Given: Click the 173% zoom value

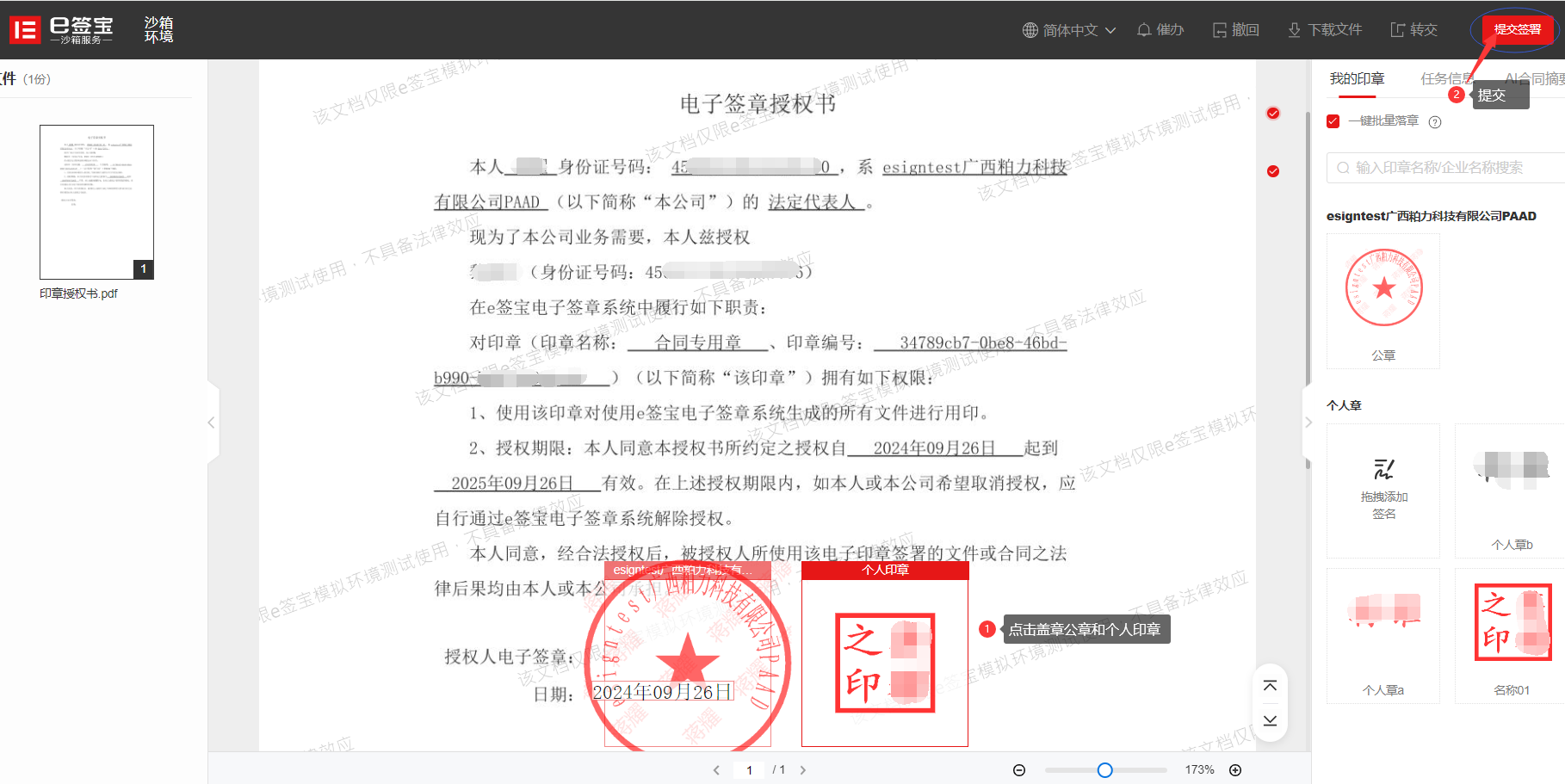Looking at the screenshot, I should [x=1199, y=770].
